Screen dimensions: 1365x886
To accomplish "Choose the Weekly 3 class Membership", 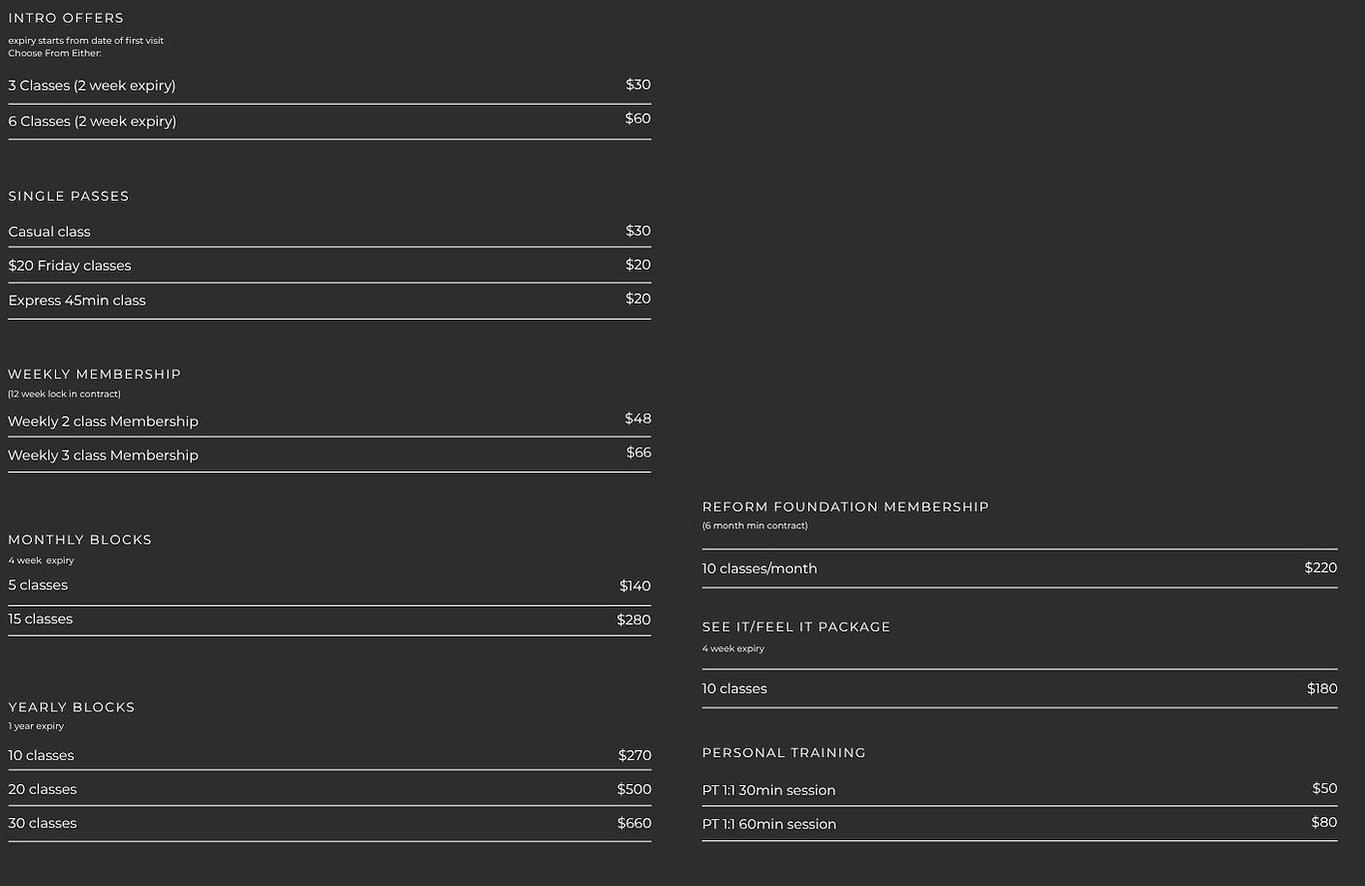I will (329, 455).
